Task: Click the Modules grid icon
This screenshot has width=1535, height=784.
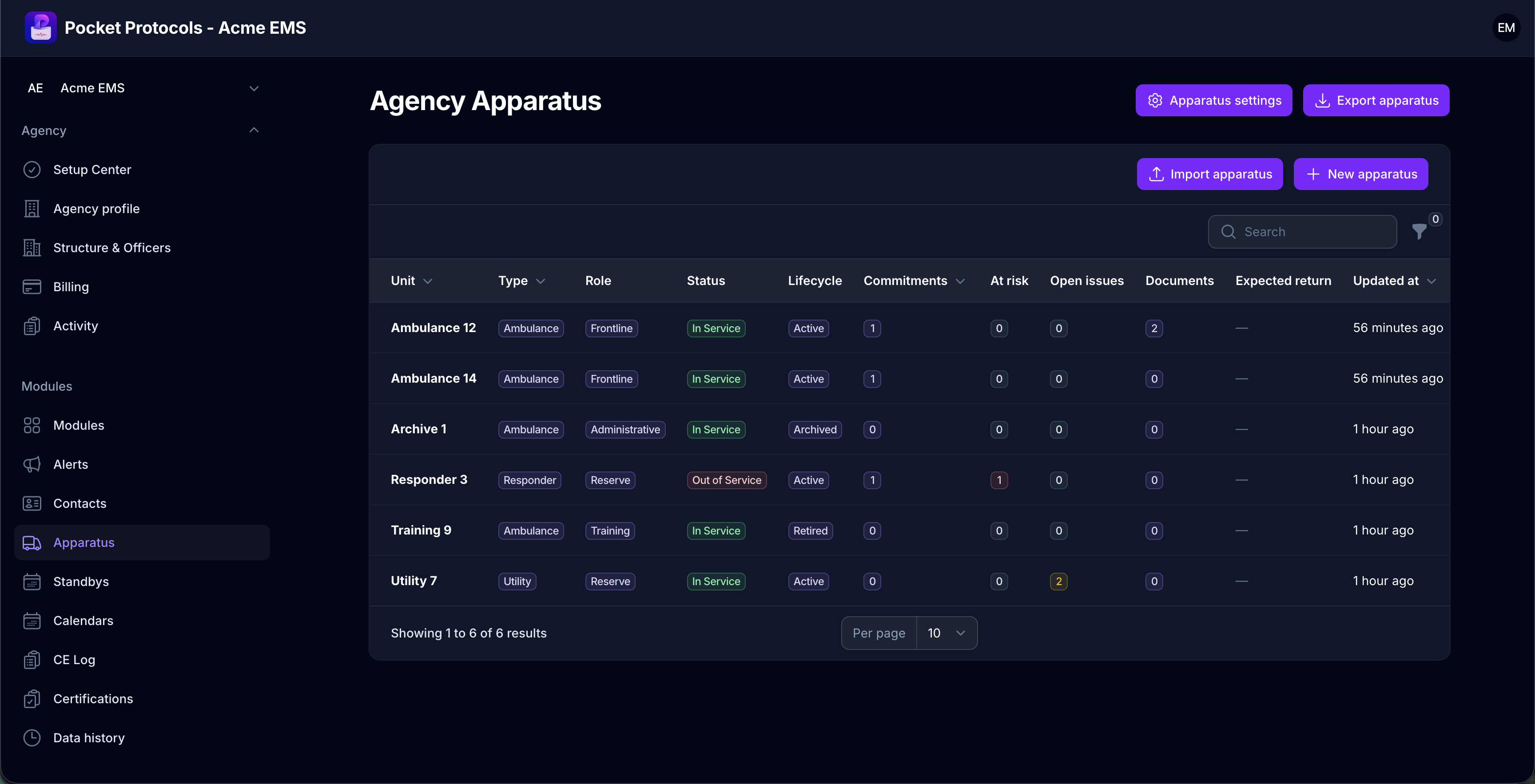Action: pos(32,425)
